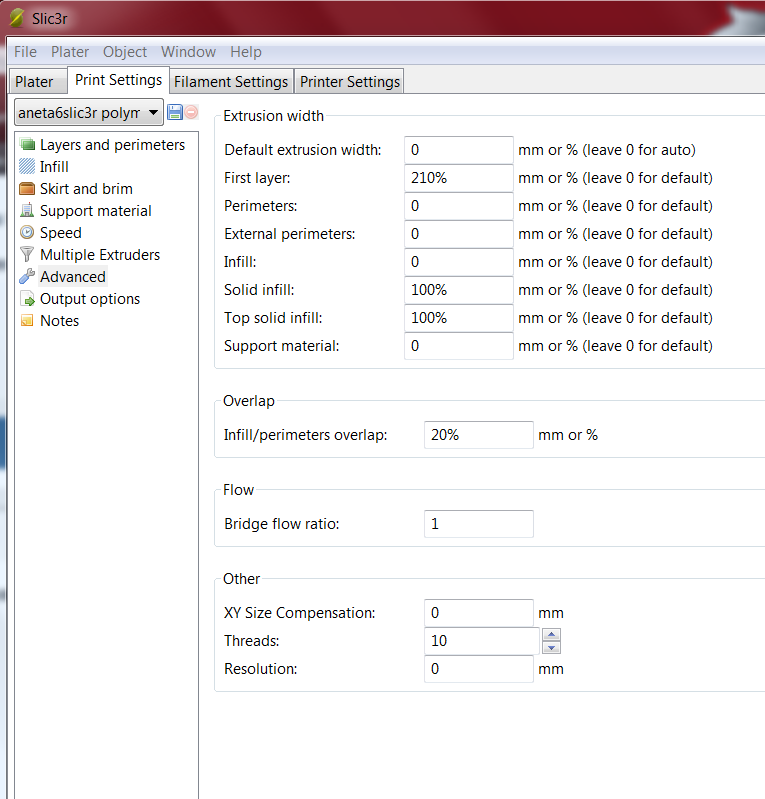
Task: Select Advanced settings page
Action: pos(73,277)
